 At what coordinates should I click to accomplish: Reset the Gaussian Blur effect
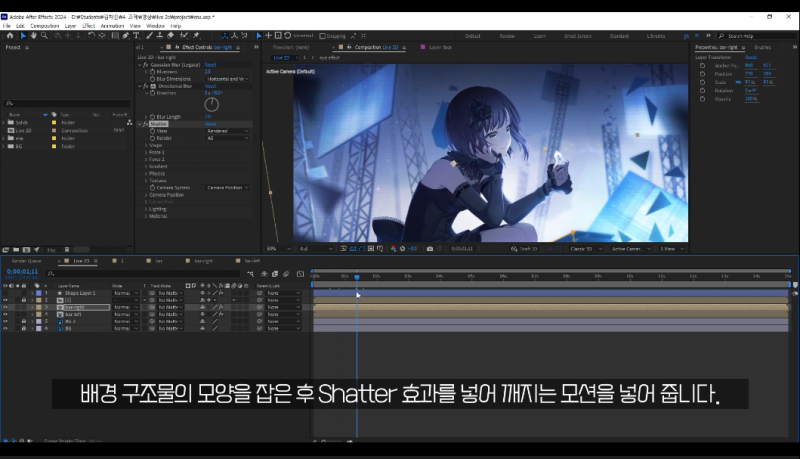pyautogui.click(x=210, y=65)
